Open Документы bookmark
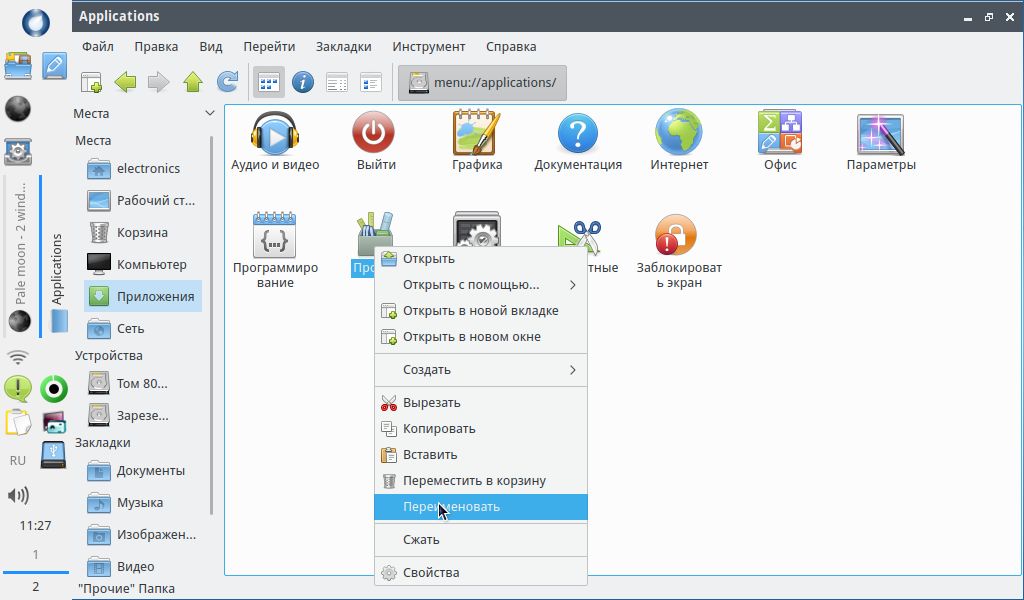The image size is (1024, 600). (x=143, y=471)
